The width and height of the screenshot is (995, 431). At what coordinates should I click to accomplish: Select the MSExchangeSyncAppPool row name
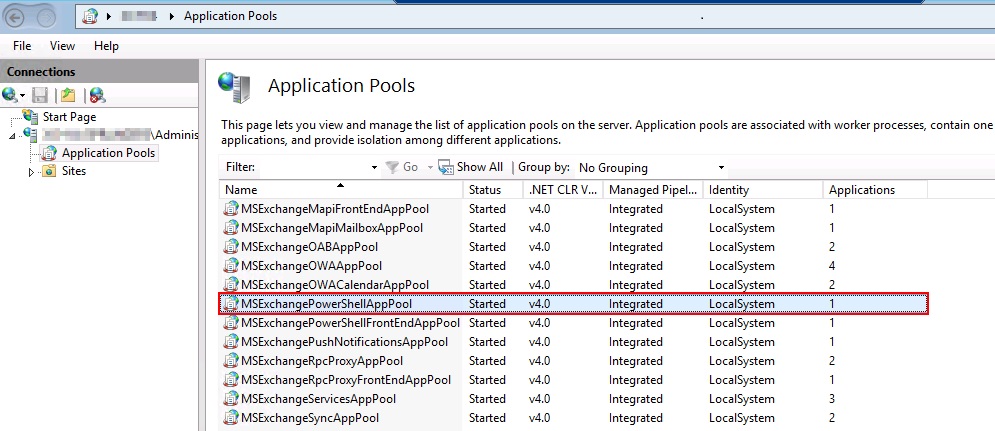310,418
